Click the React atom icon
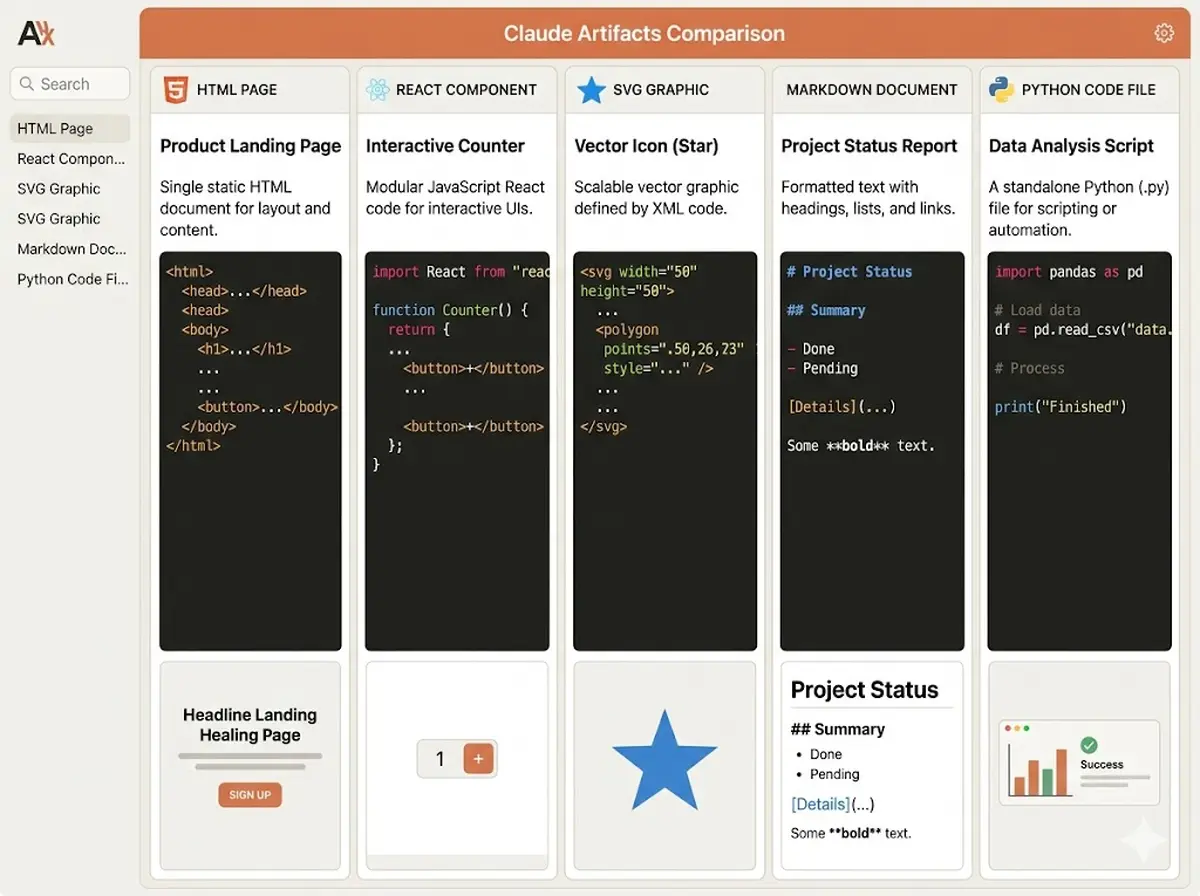Image resolution: width=1200 pixels, height=896 pixels. 377,90
